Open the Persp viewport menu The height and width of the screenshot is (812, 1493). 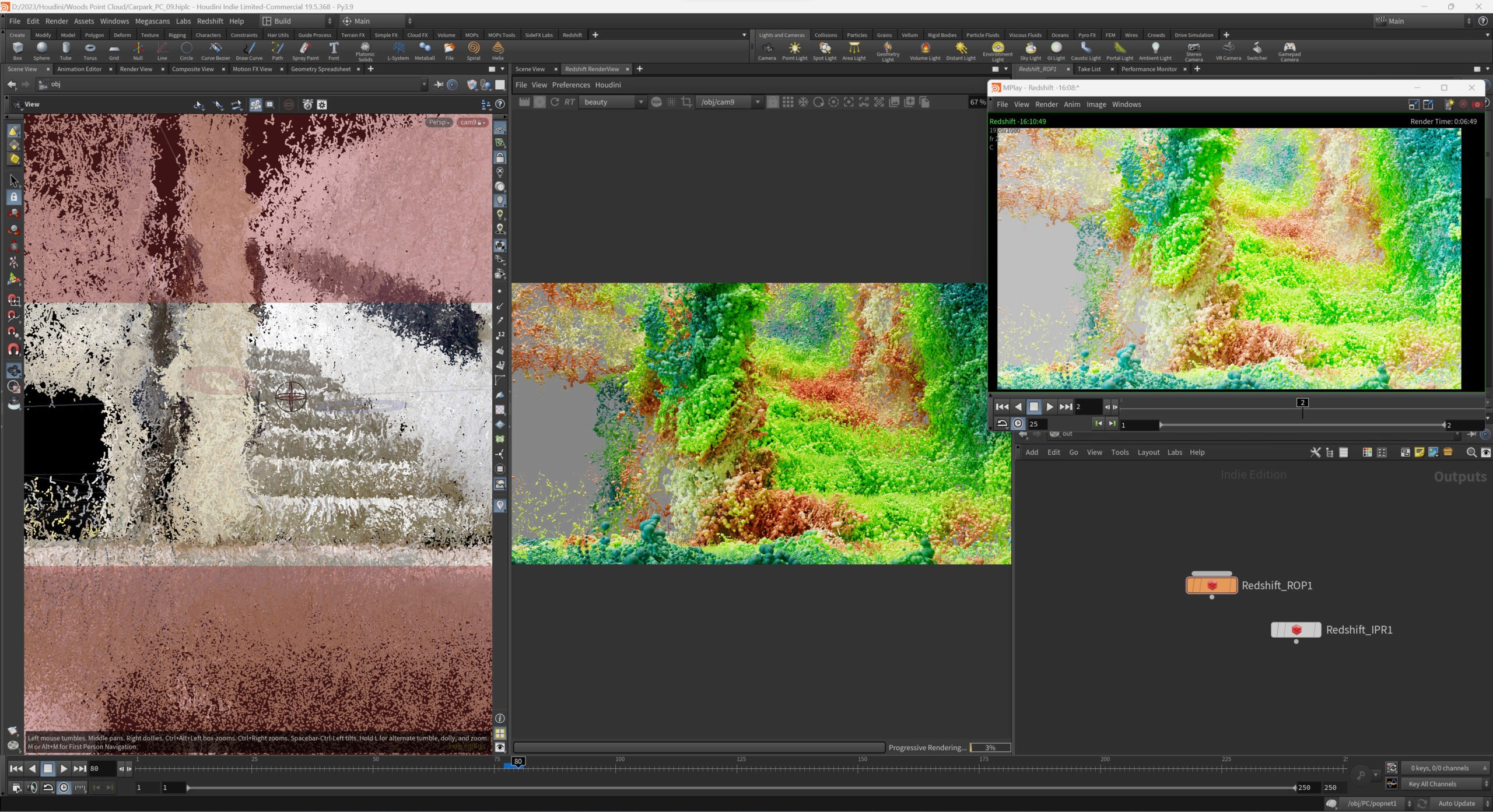click(x=439, y=122)
